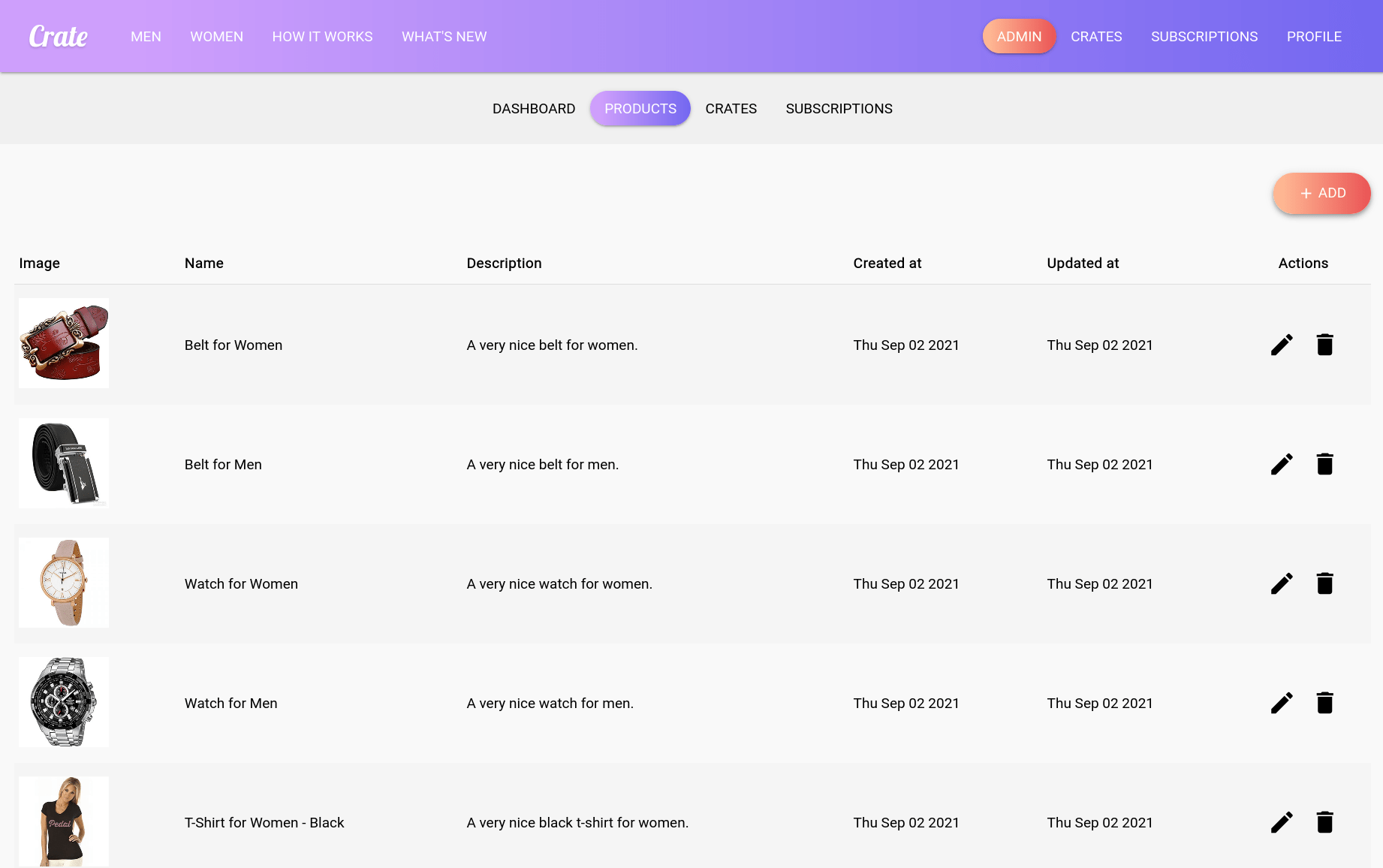Screen dimensions: 1383x868
Task: Open Crates in the top header
Action: click(1096, 37)
